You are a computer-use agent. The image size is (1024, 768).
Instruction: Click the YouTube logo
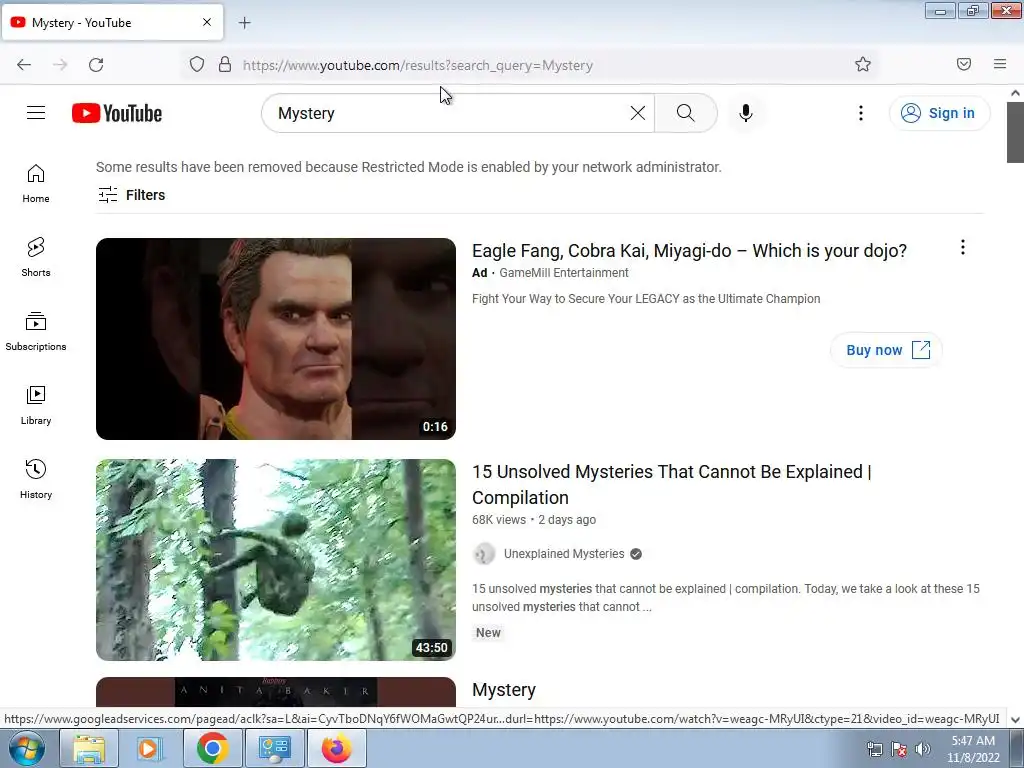(117, 113)
